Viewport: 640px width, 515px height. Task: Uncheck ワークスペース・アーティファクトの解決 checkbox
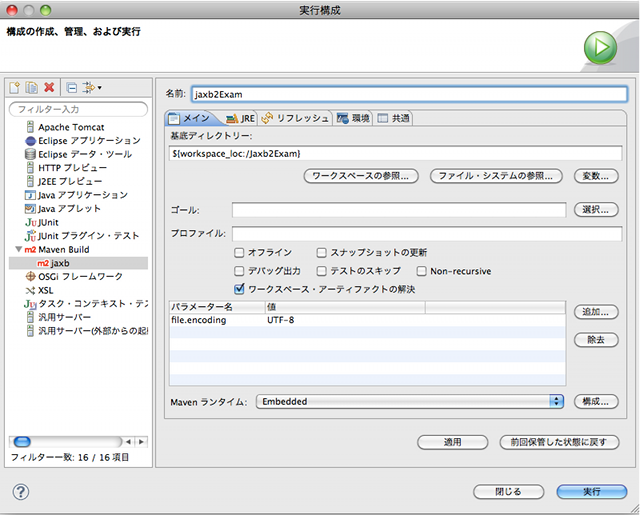[x=240, y=289]
